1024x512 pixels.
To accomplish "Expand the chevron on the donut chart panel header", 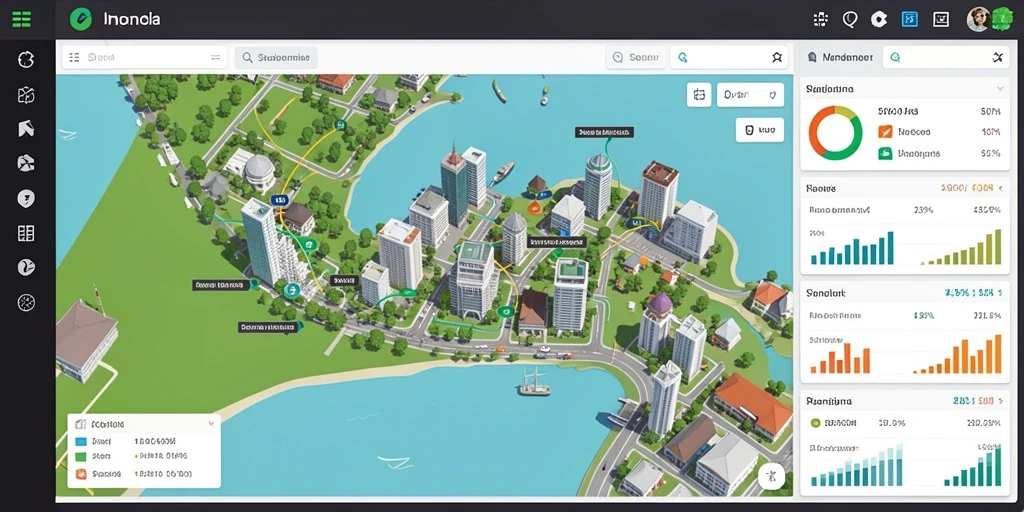I will (x=999, y=88).
